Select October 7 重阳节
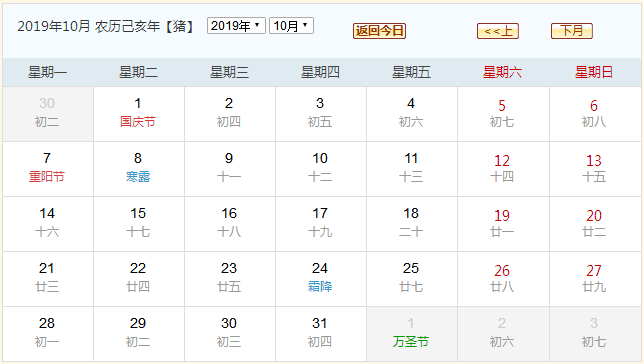The width and height of the screenshot is (644, 364). tap(48, 169)
